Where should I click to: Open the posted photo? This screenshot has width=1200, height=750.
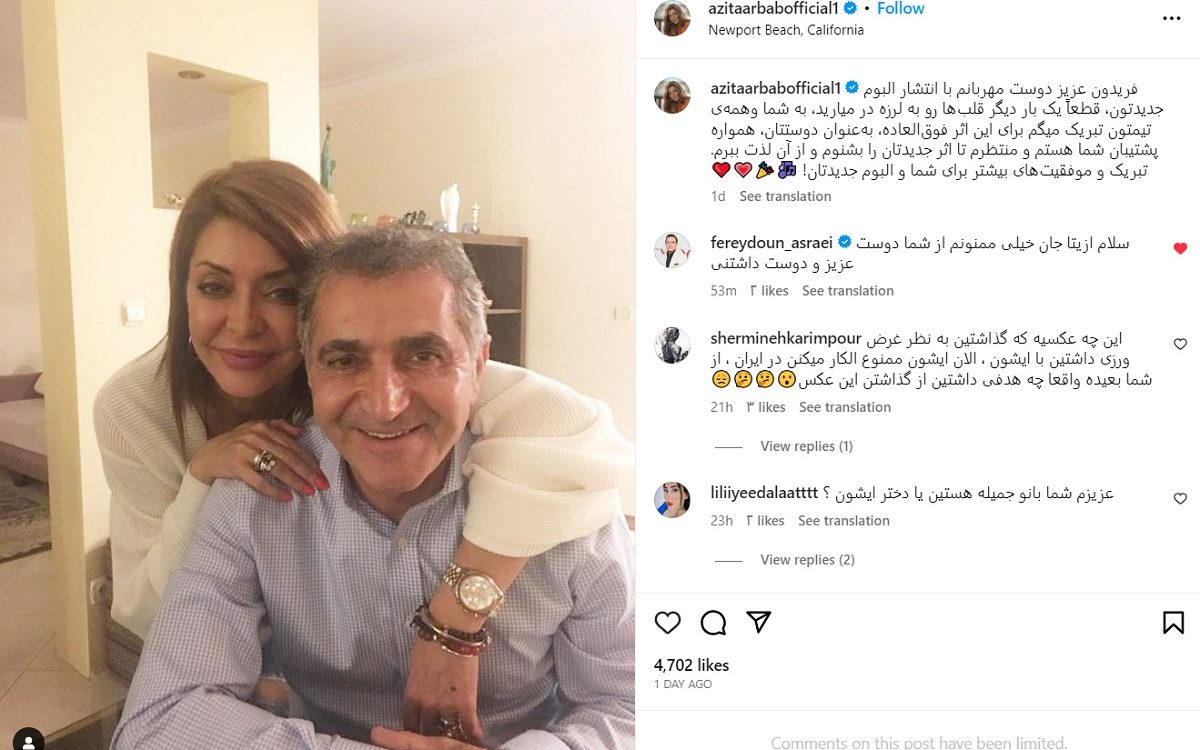point(317,375)
